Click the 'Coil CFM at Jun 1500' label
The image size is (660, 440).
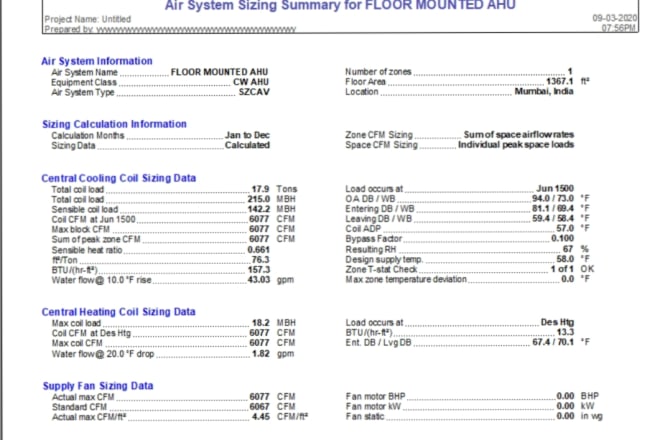coord(93,219)
